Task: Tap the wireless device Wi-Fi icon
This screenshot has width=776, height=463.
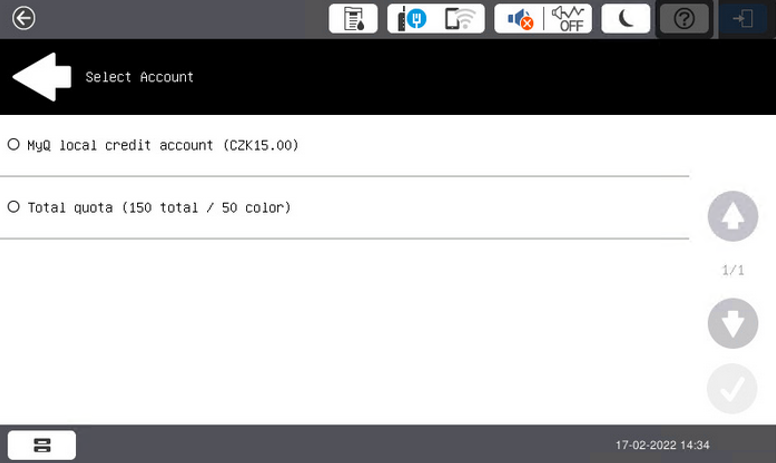Action: click(x=461, y=19)
